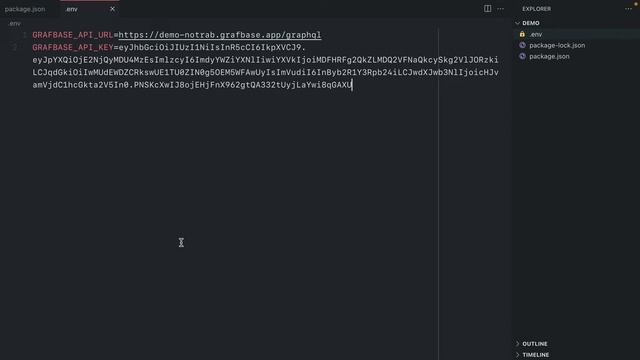Screen dimensions: 640x360
Task: Split the editor to the right
Action: [x=487, y=9]
